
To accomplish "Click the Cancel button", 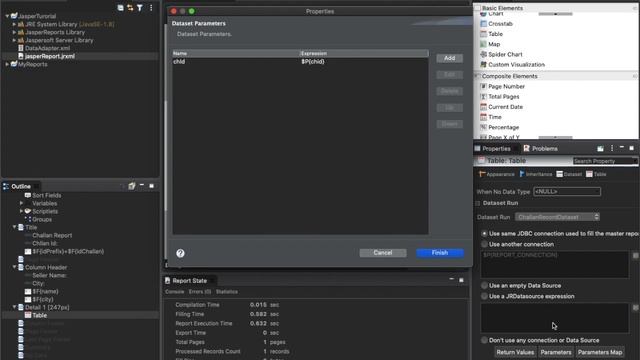I will click(382, 253).
